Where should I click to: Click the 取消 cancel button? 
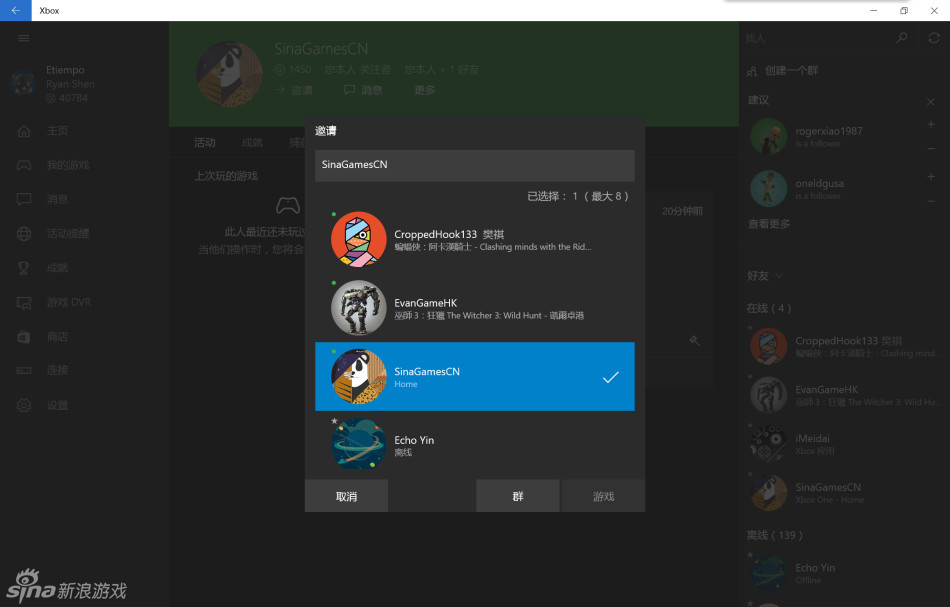point(346,496)
